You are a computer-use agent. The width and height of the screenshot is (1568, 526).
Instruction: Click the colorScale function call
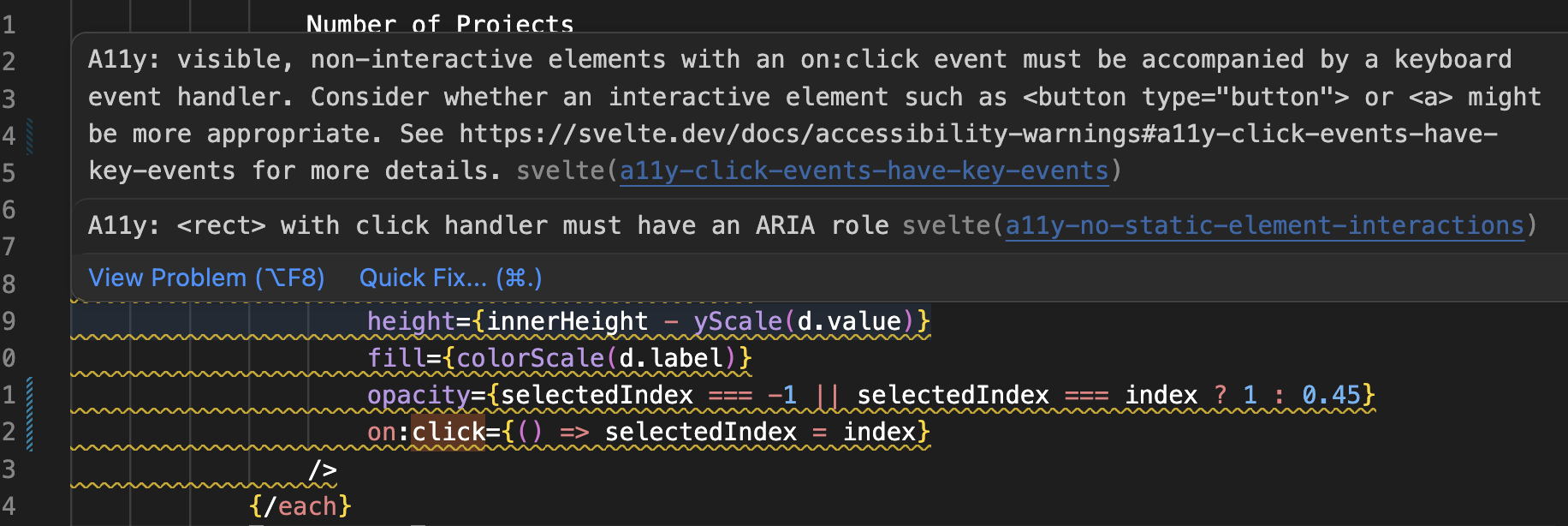[530, 358]
